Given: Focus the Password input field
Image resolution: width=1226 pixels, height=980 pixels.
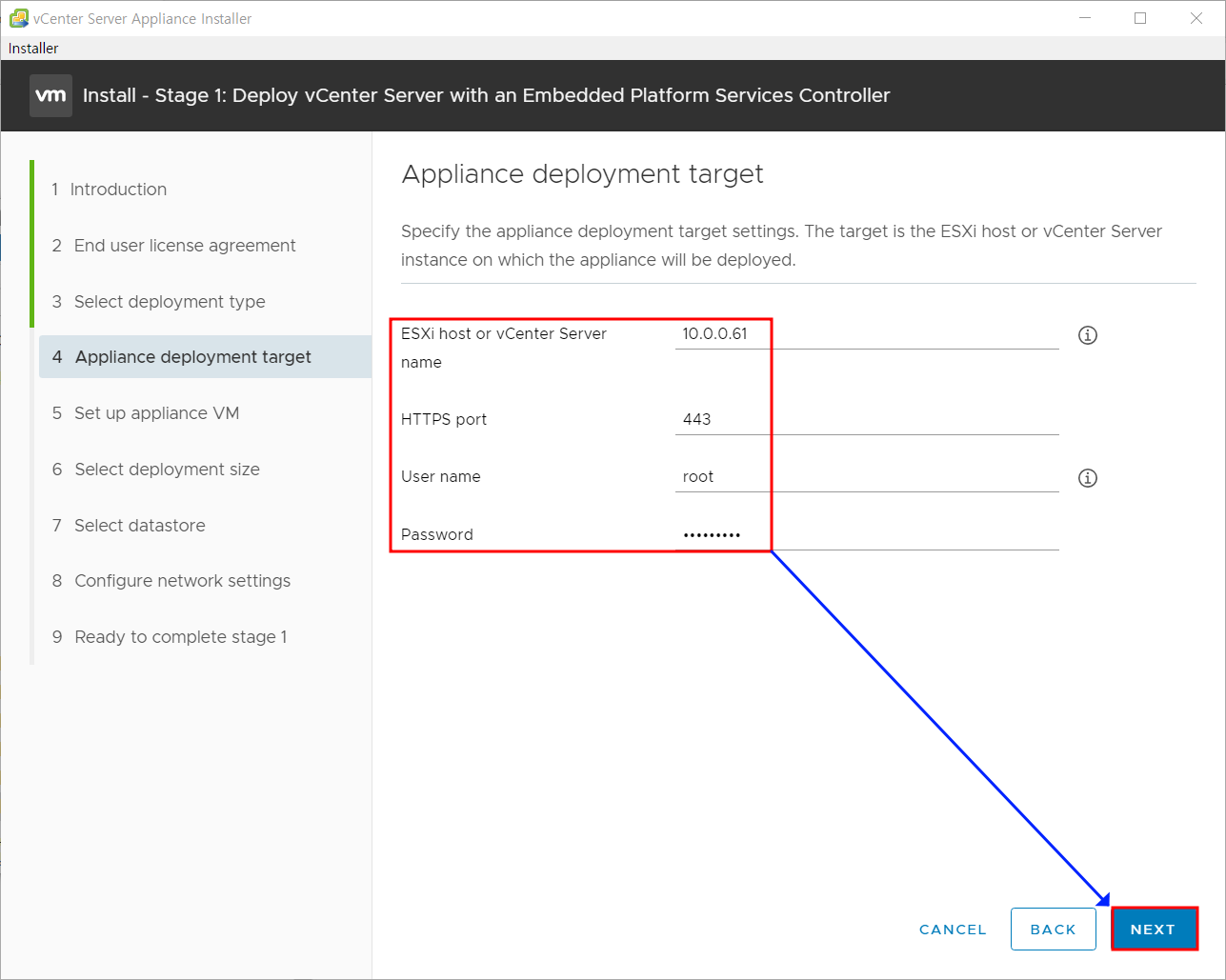Looking at the screenshot, I should (867, 535).
